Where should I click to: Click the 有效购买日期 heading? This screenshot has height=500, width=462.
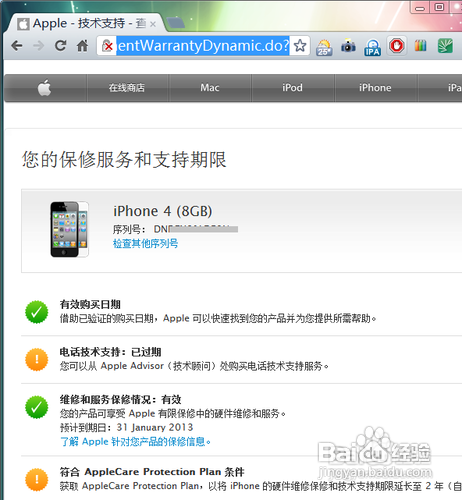[90, 304]
